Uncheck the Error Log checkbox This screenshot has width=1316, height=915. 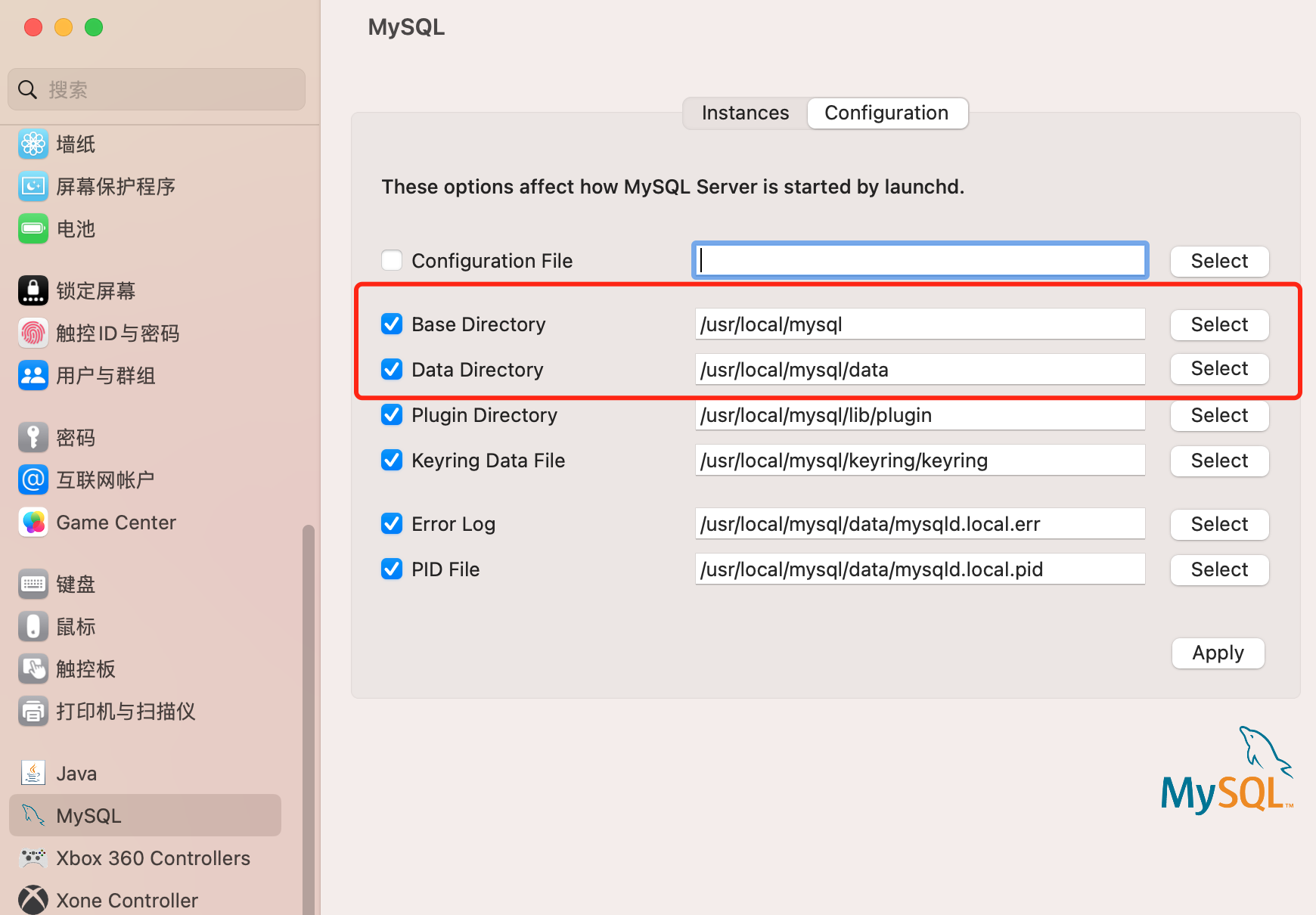coord(392,523)
